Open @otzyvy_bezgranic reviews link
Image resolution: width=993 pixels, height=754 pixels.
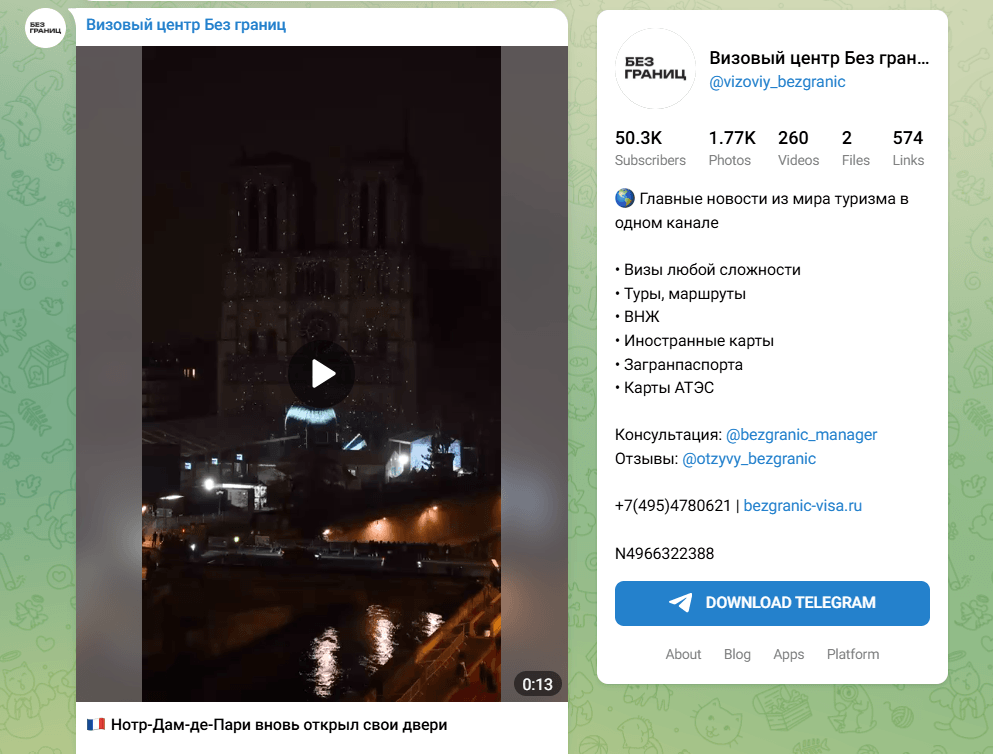click(x=749, y=459)
